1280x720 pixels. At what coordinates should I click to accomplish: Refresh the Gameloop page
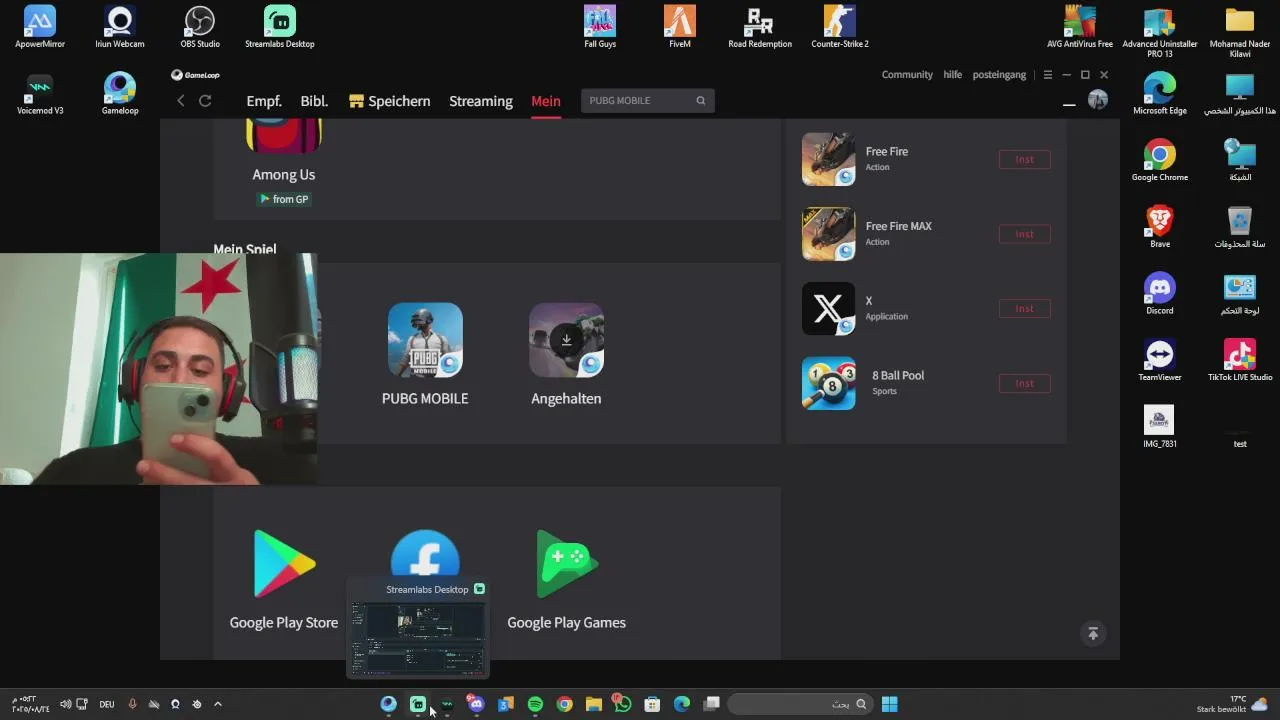coord(205,101)
